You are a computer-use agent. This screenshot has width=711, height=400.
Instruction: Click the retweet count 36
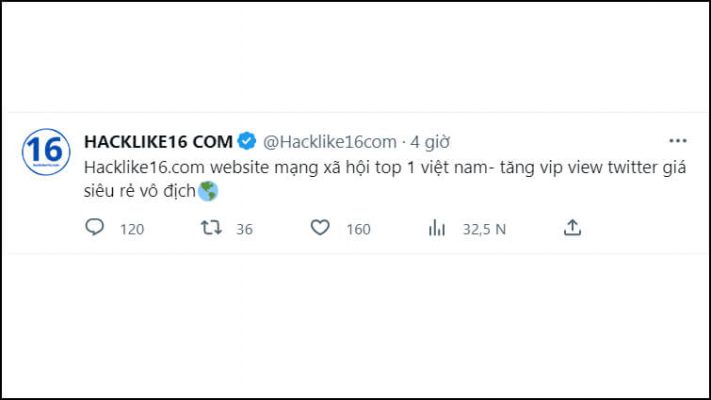(x=244, y=229)
